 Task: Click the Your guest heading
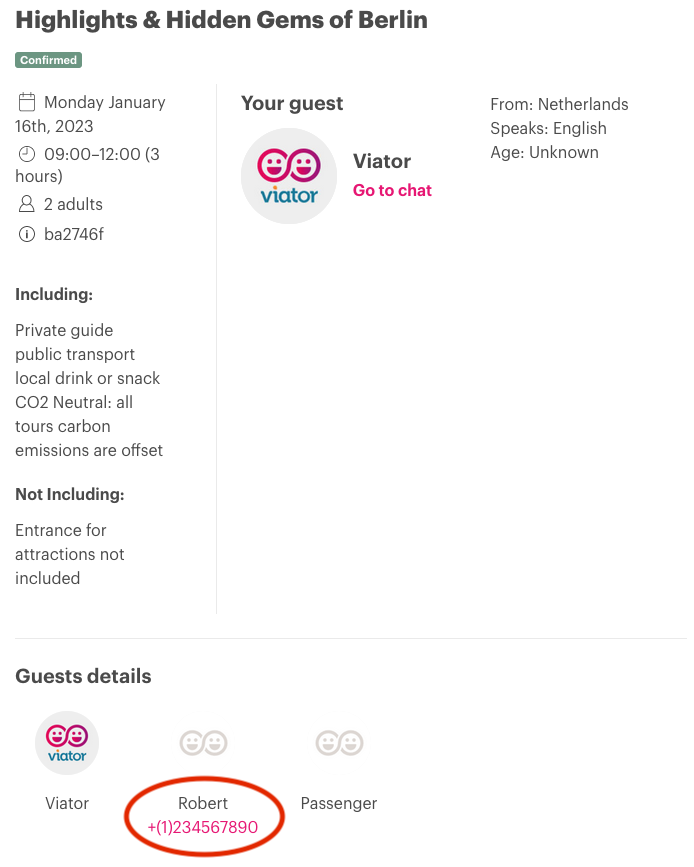point(292,103)
